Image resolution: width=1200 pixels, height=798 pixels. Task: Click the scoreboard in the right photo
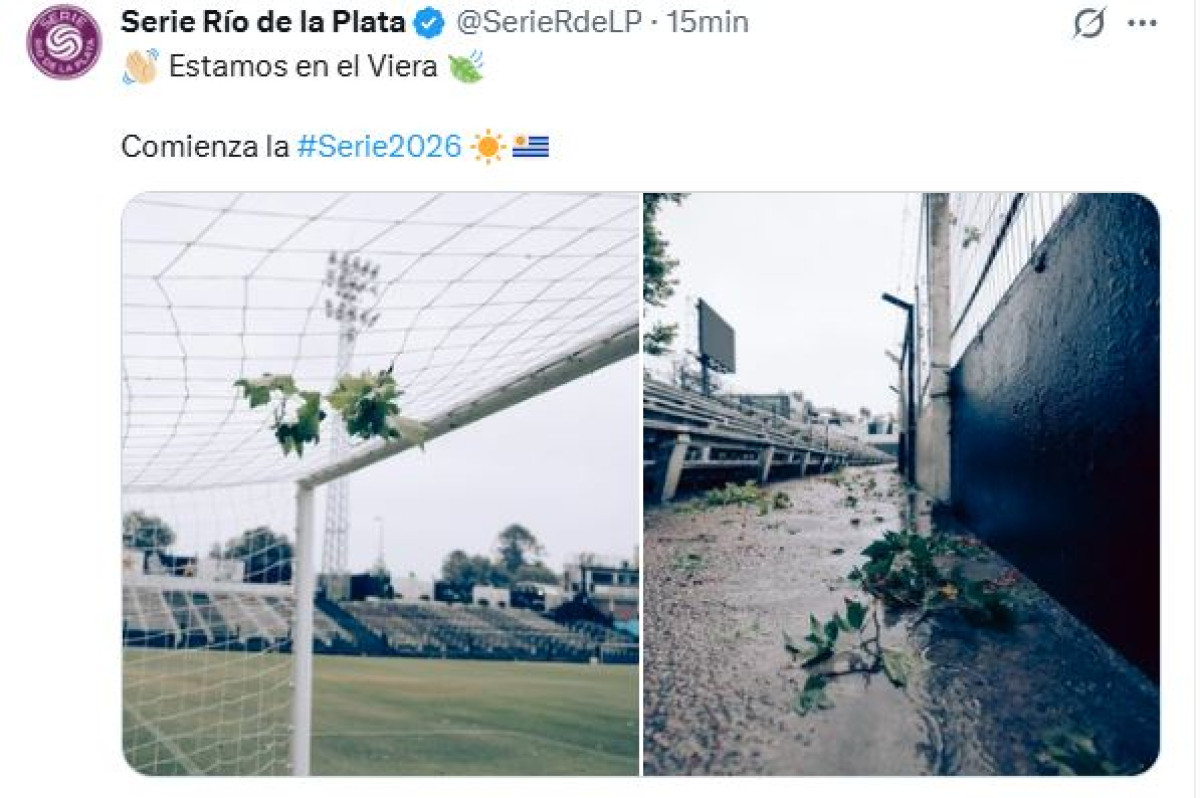pos(716,337)
